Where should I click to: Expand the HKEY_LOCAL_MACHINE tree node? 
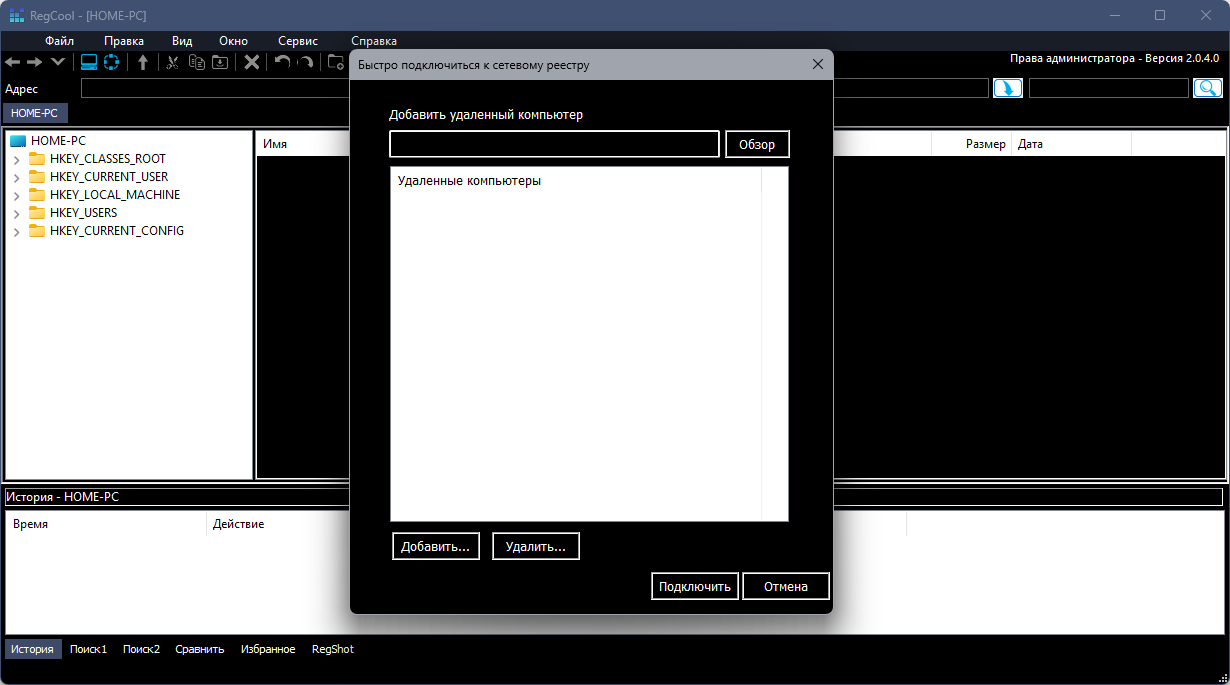(17, 195)
